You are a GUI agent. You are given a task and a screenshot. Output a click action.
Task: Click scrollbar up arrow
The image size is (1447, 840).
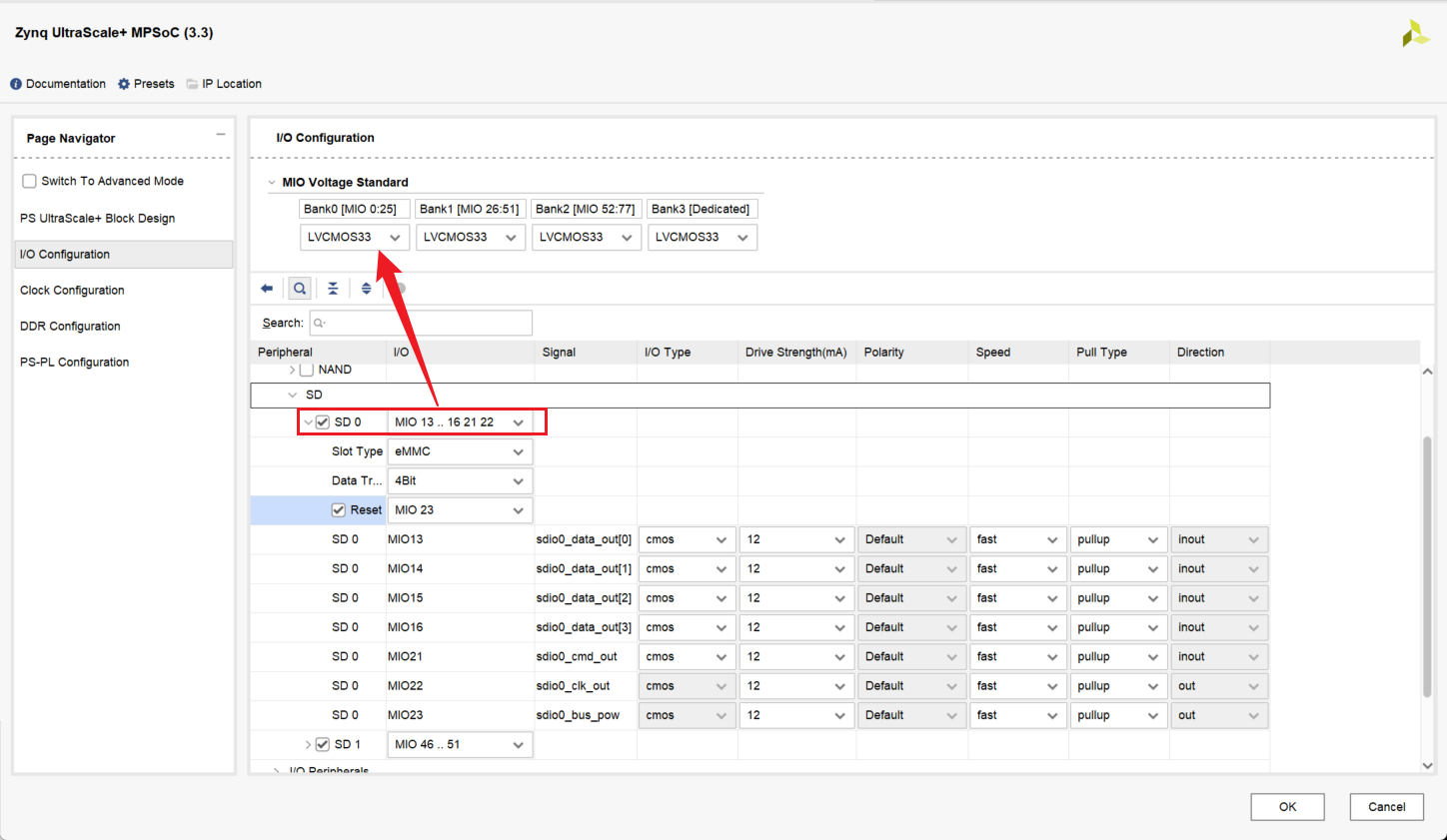pyautogui.click(x=1427, y=372)
